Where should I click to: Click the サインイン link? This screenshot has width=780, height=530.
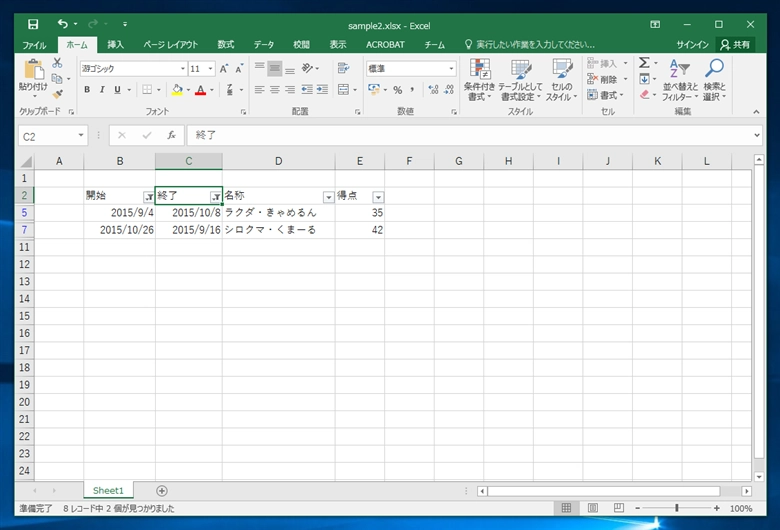pos(692,45)
